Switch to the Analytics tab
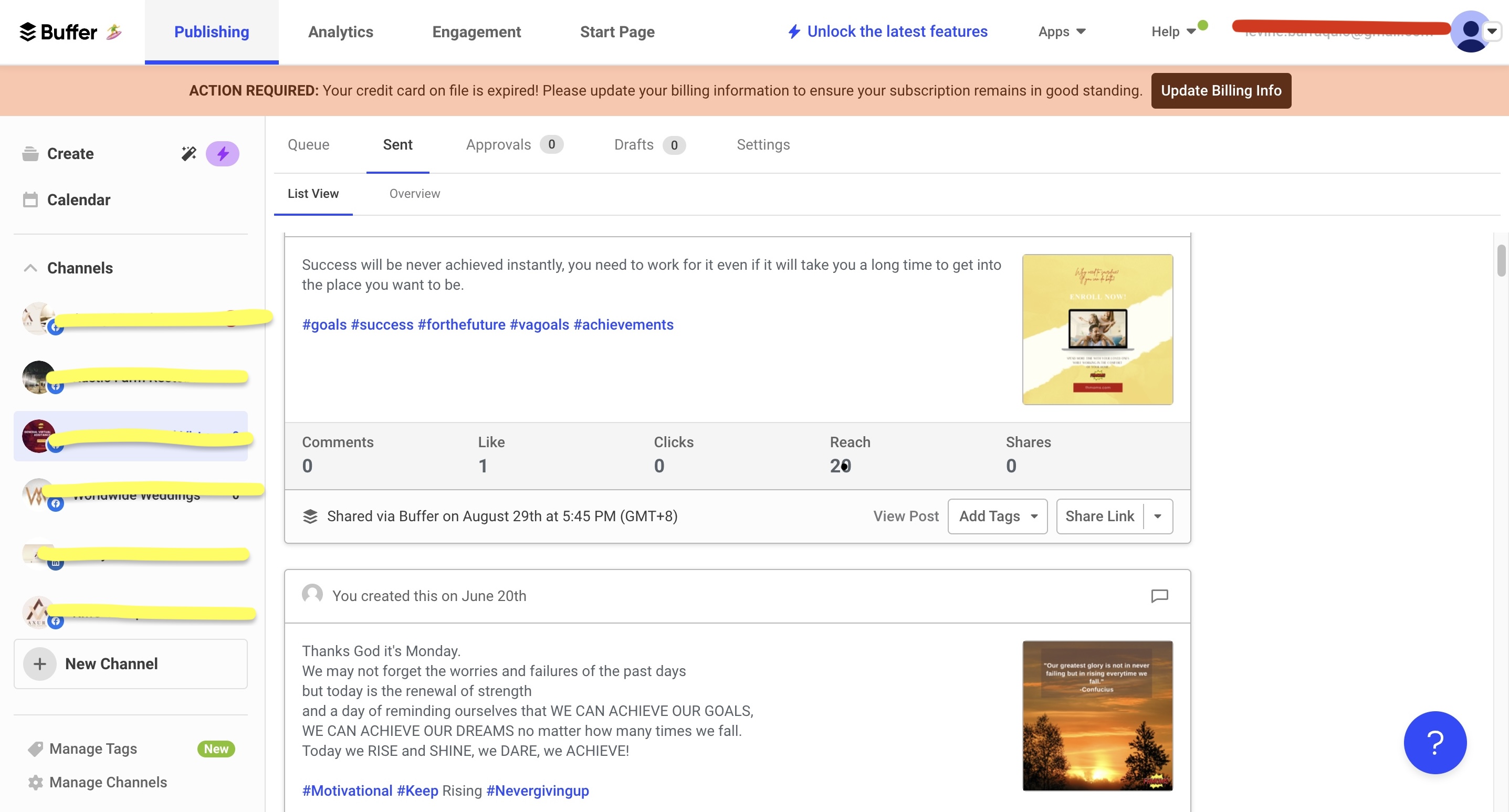The image size is (1509, 812). [340, 31]
